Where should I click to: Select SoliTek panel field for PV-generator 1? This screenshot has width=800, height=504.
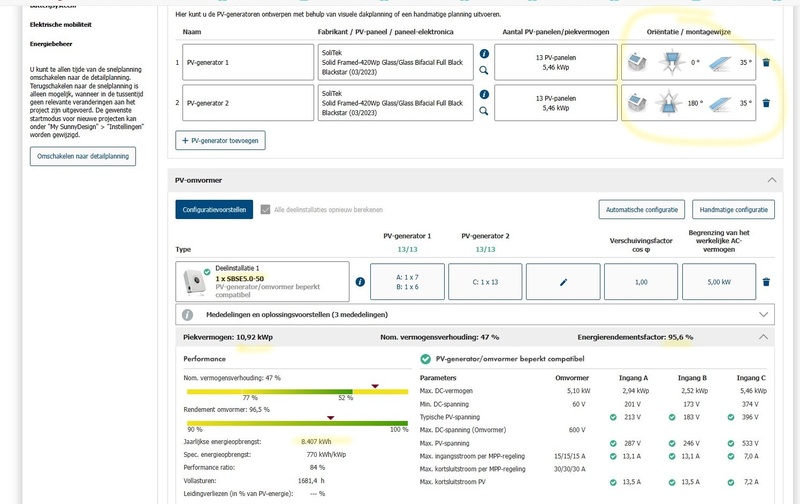[395, 62]
